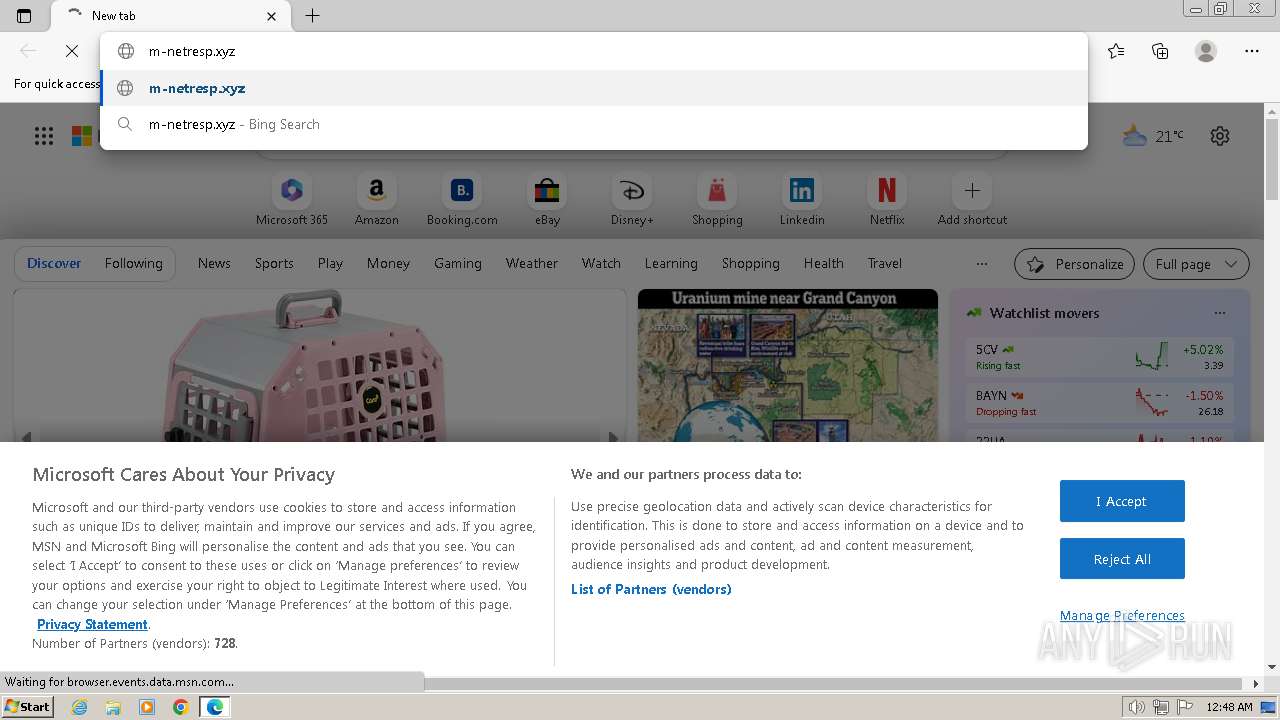Go back to previous page
1280x720 pixels.
tap(28, 51)
